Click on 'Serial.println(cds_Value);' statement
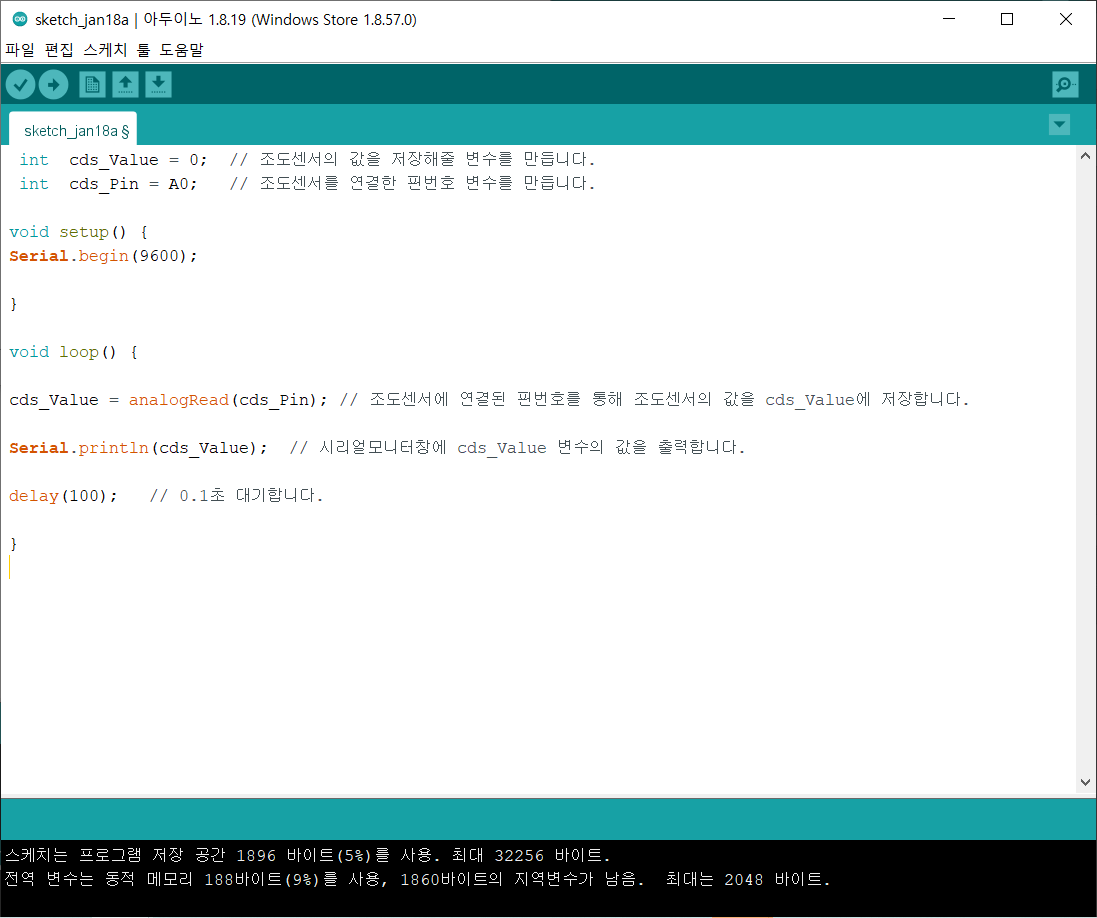The image size is (1097, 918). (x=139, y=448)
